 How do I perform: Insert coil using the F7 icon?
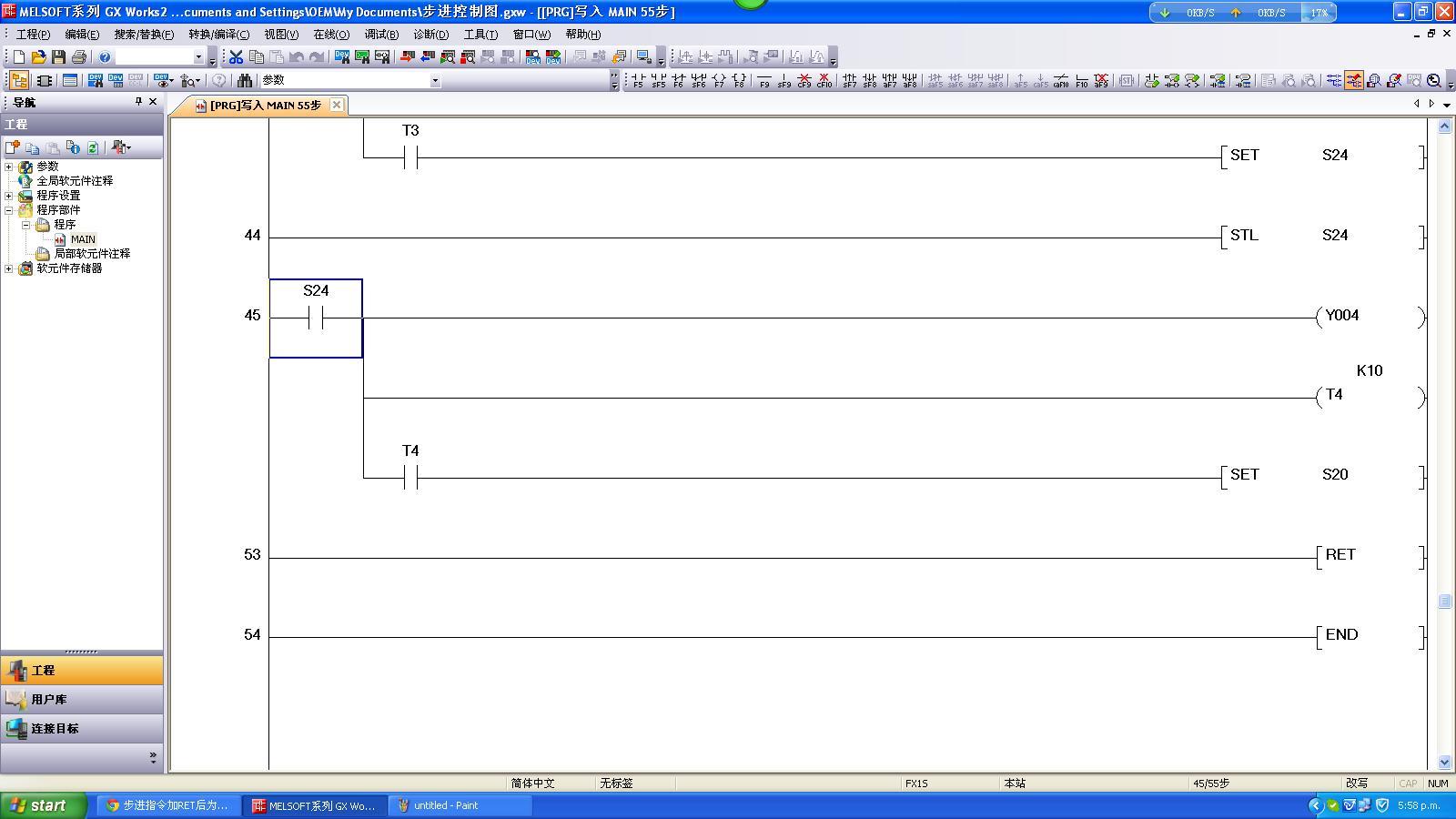[x=719, y=81]
